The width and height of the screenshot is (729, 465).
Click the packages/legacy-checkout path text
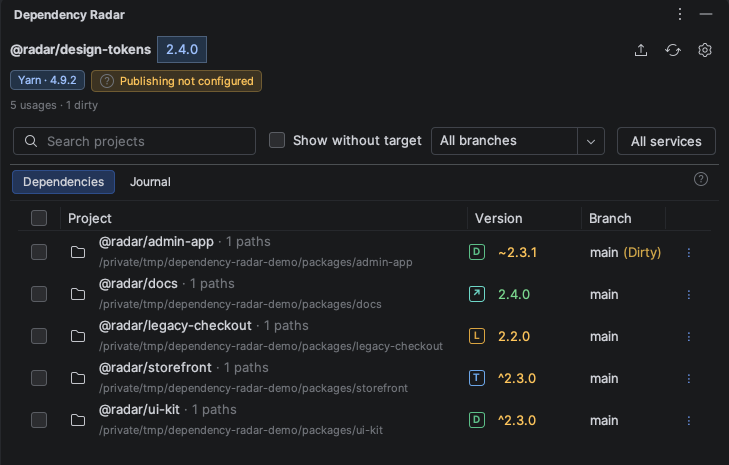coord(271,346)
